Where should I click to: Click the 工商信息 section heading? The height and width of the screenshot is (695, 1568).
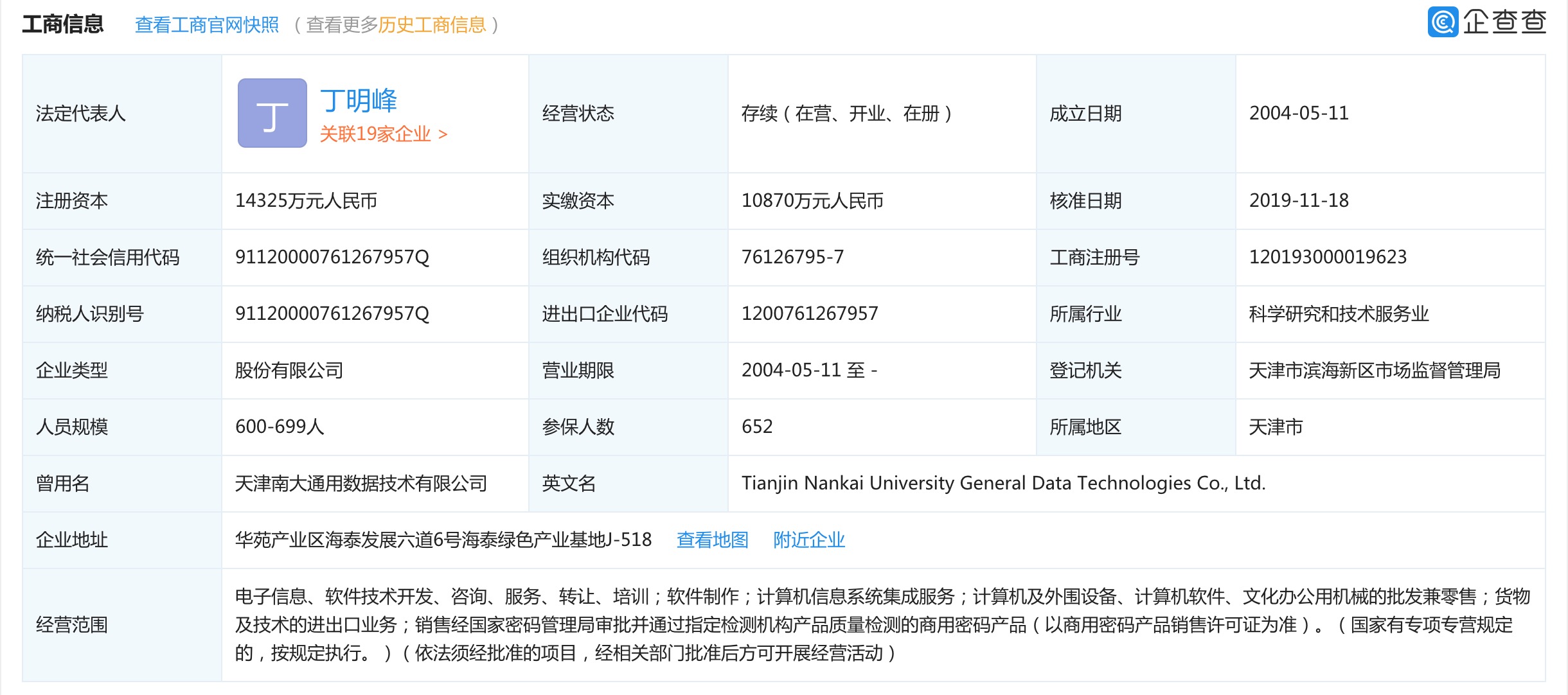(63, 24)
